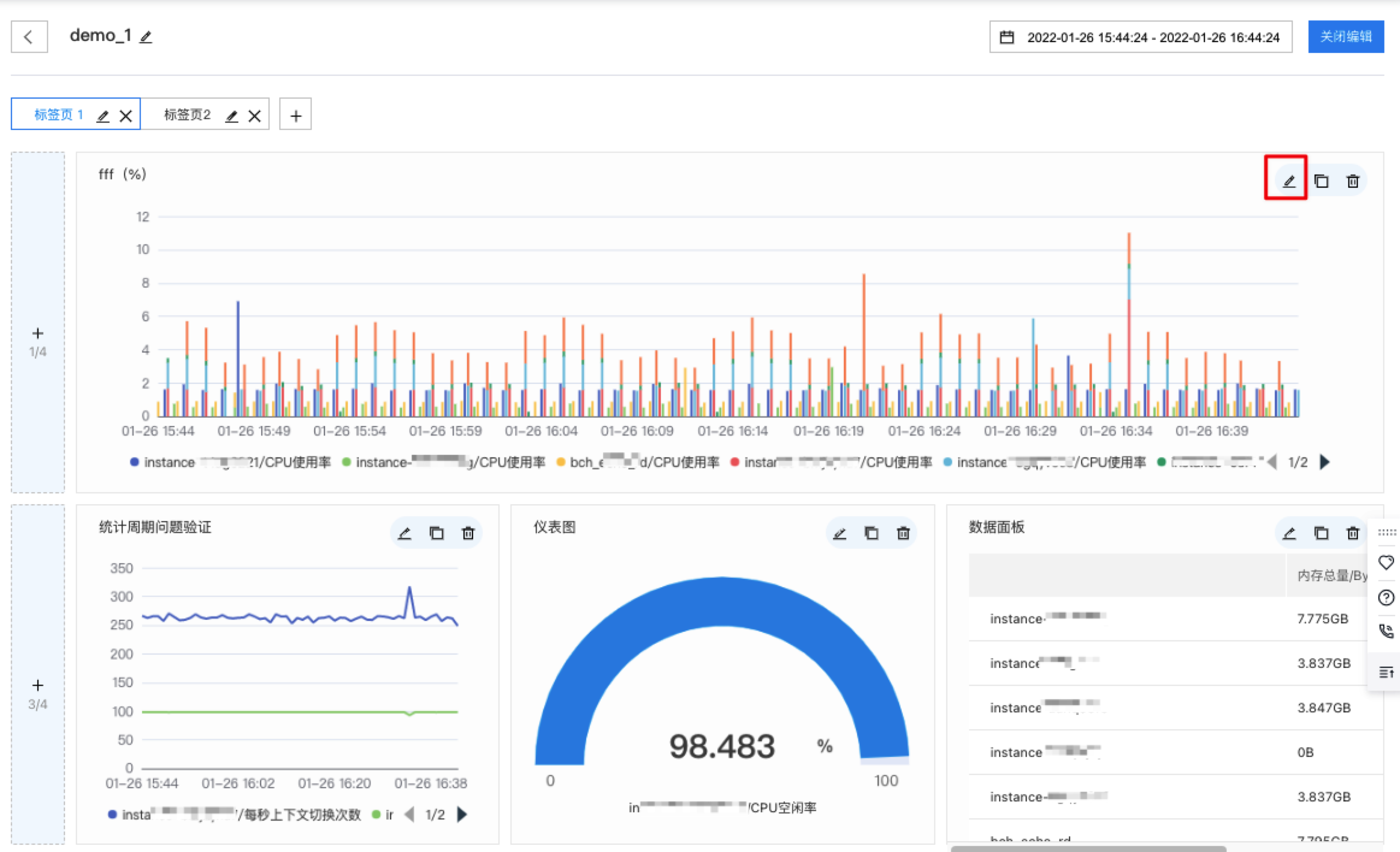Toggle the yellow bch CPU使用率 legend series
This screenshot has width=1400, height=852.
tap(638, 462)
